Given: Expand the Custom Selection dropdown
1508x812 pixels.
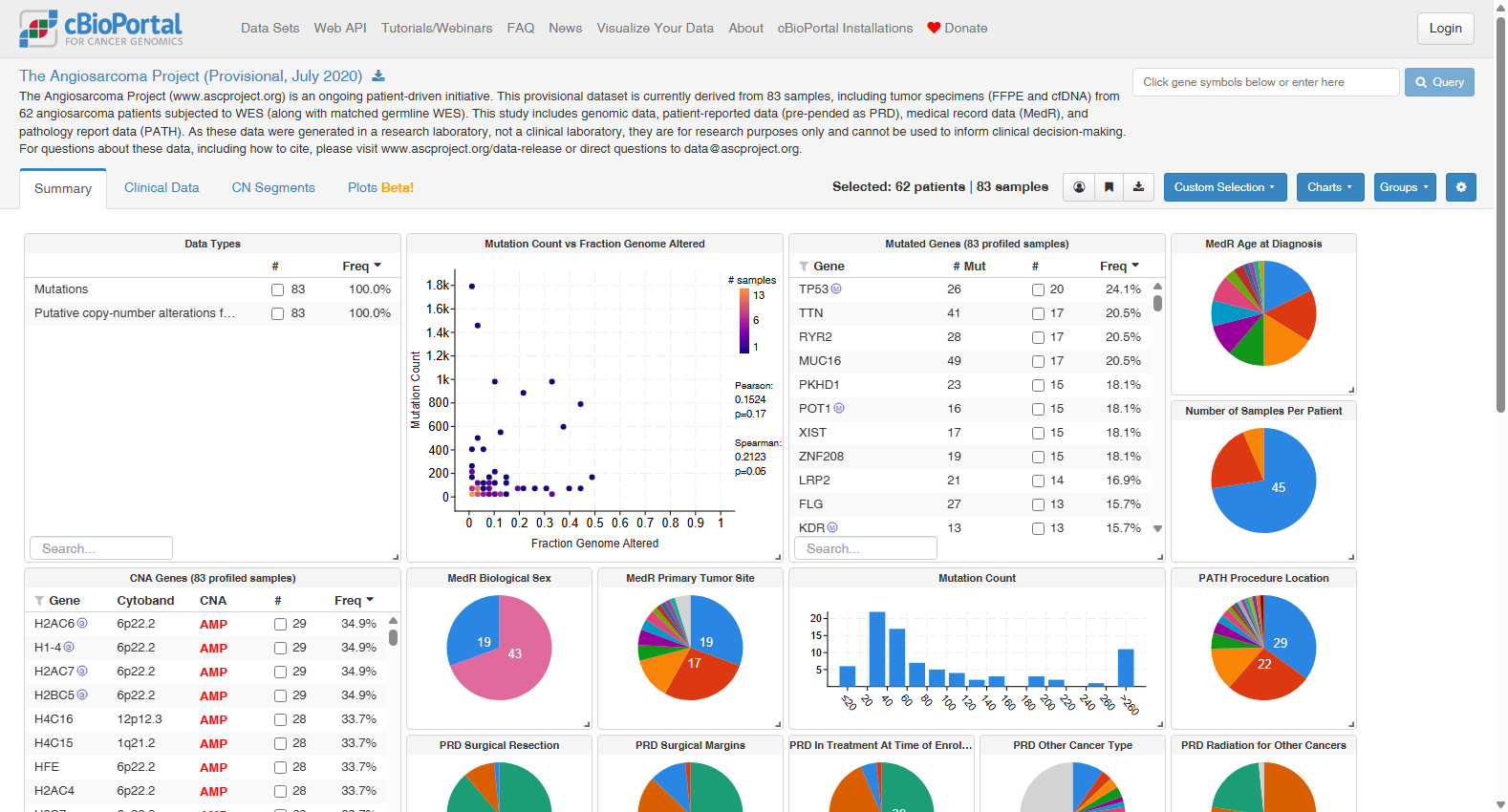Looking at the screenshot, I should [x=1225, y=187].
